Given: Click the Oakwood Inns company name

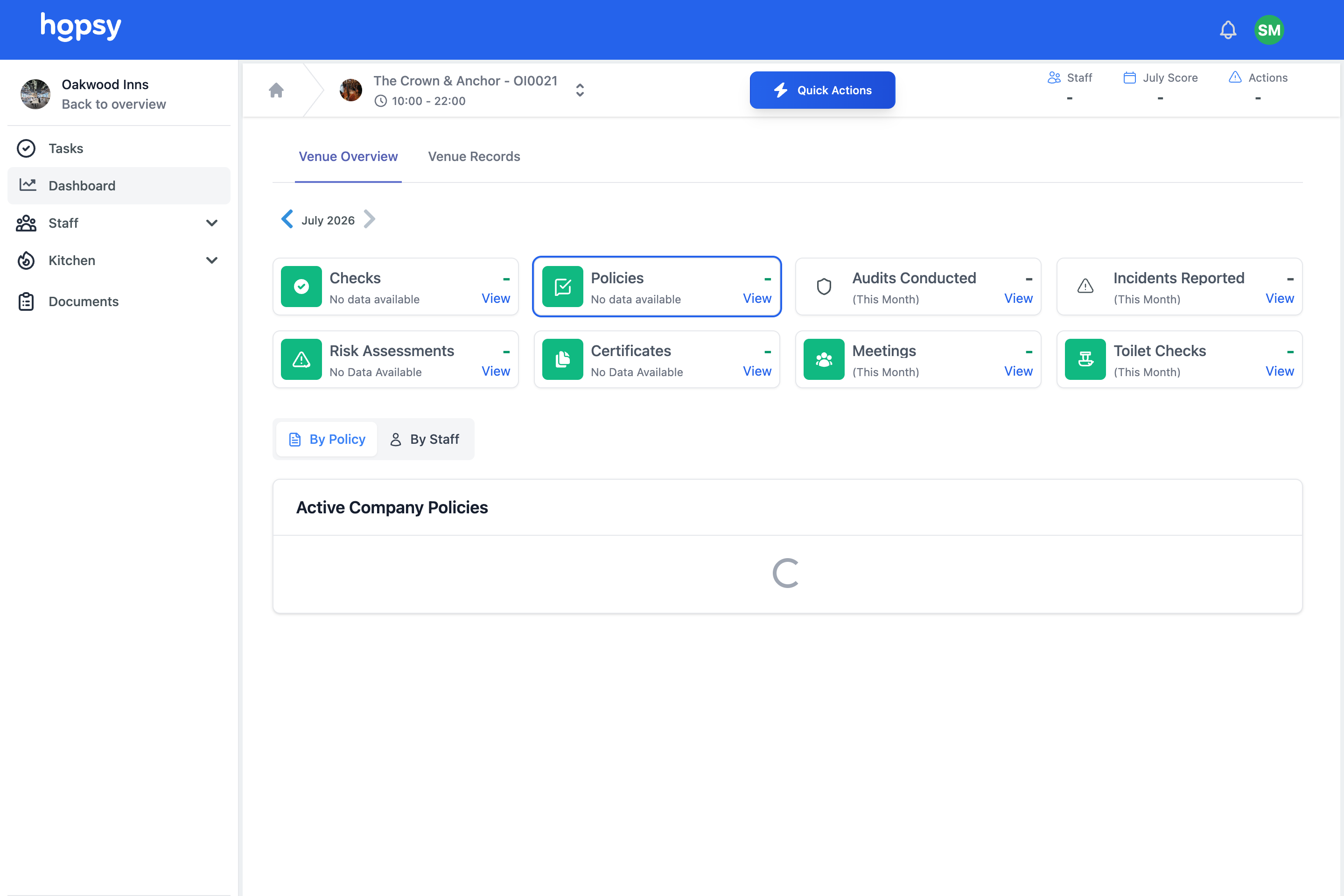Looking at the screenshot, I should pos(105,84).
